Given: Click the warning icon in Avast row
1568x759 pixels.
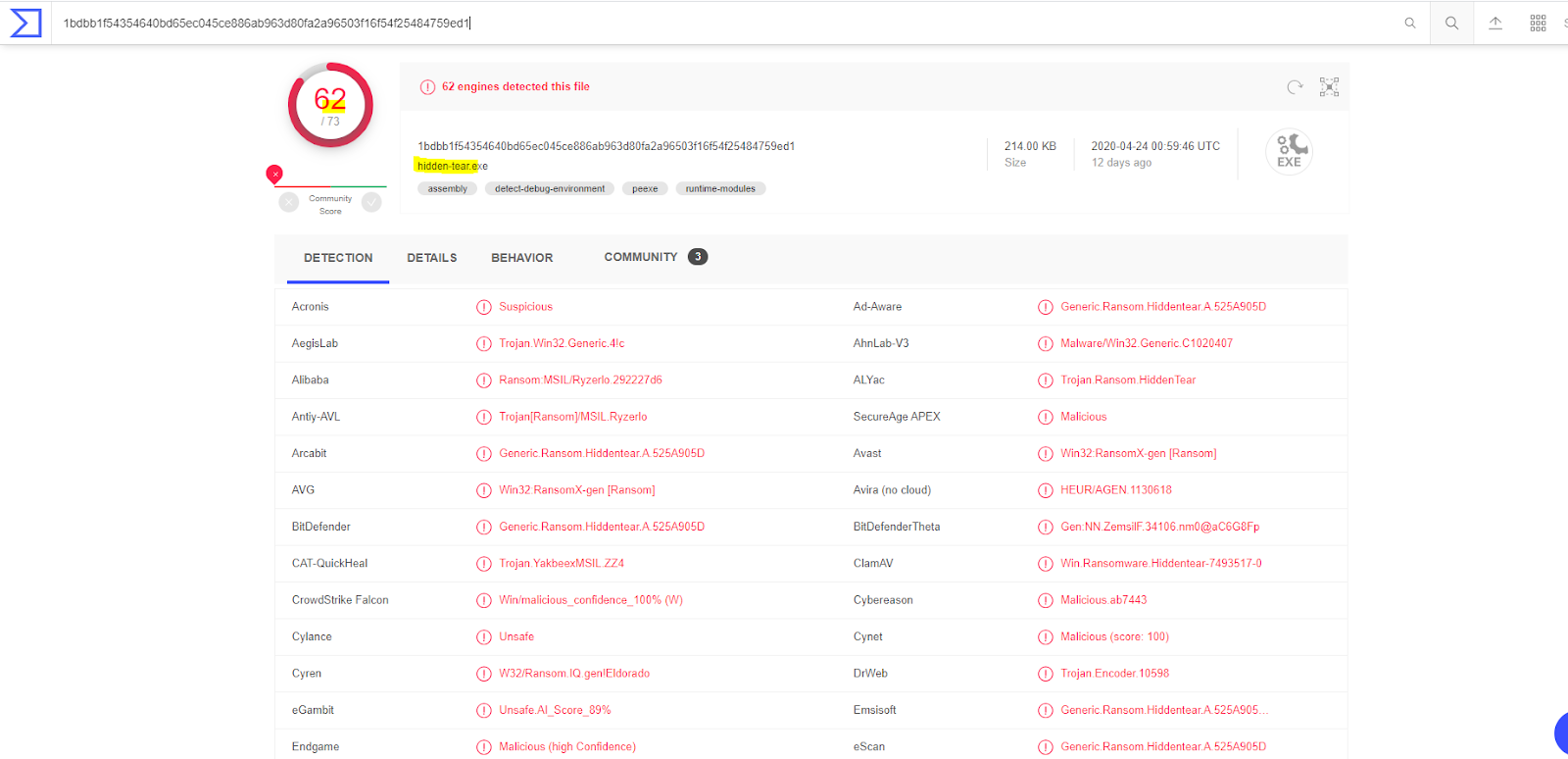Looking at the screenshot, I should tap(1046, 453).
